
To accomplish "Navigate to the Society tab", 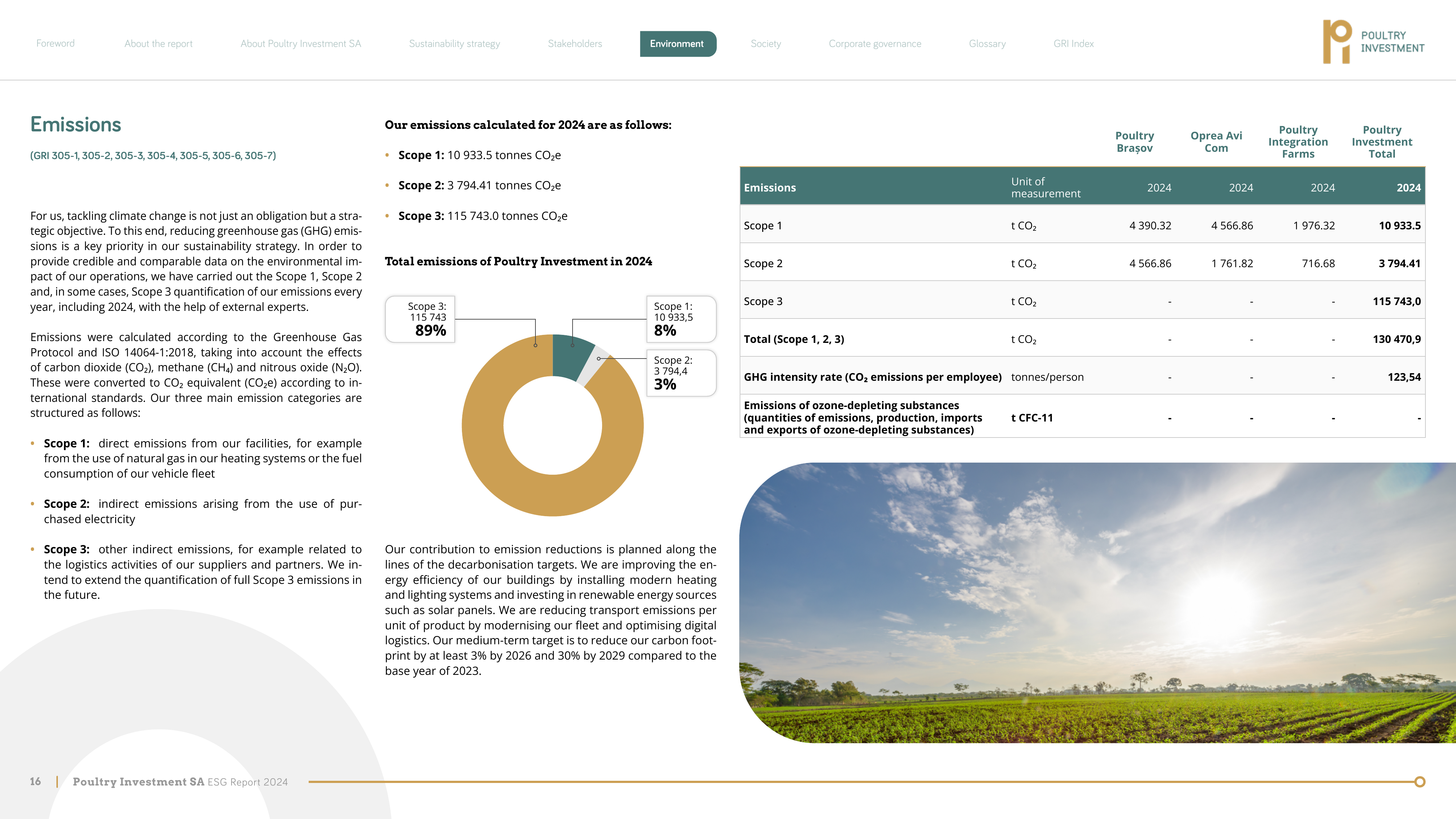I will click(765, 44).
